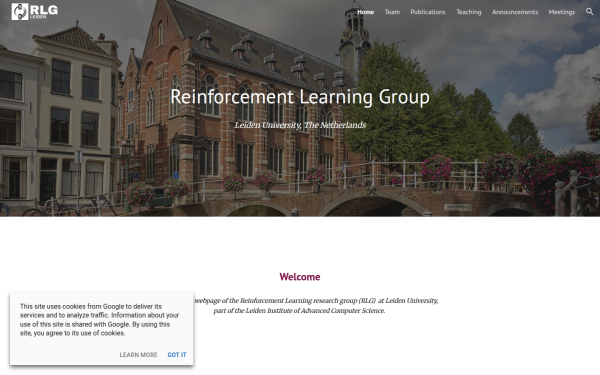Open the Team page

pyautogui.click(x=392, y=12)
